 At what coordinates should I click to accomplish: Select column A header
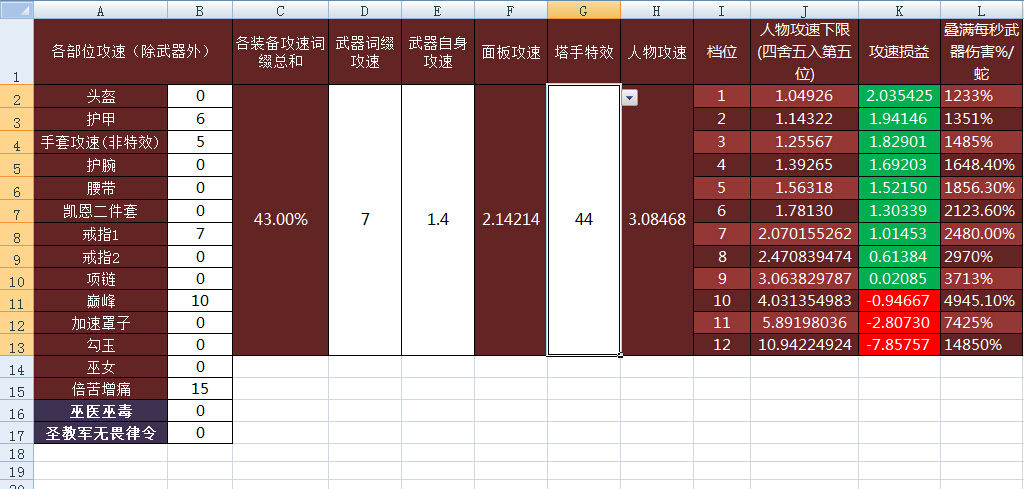101,10
